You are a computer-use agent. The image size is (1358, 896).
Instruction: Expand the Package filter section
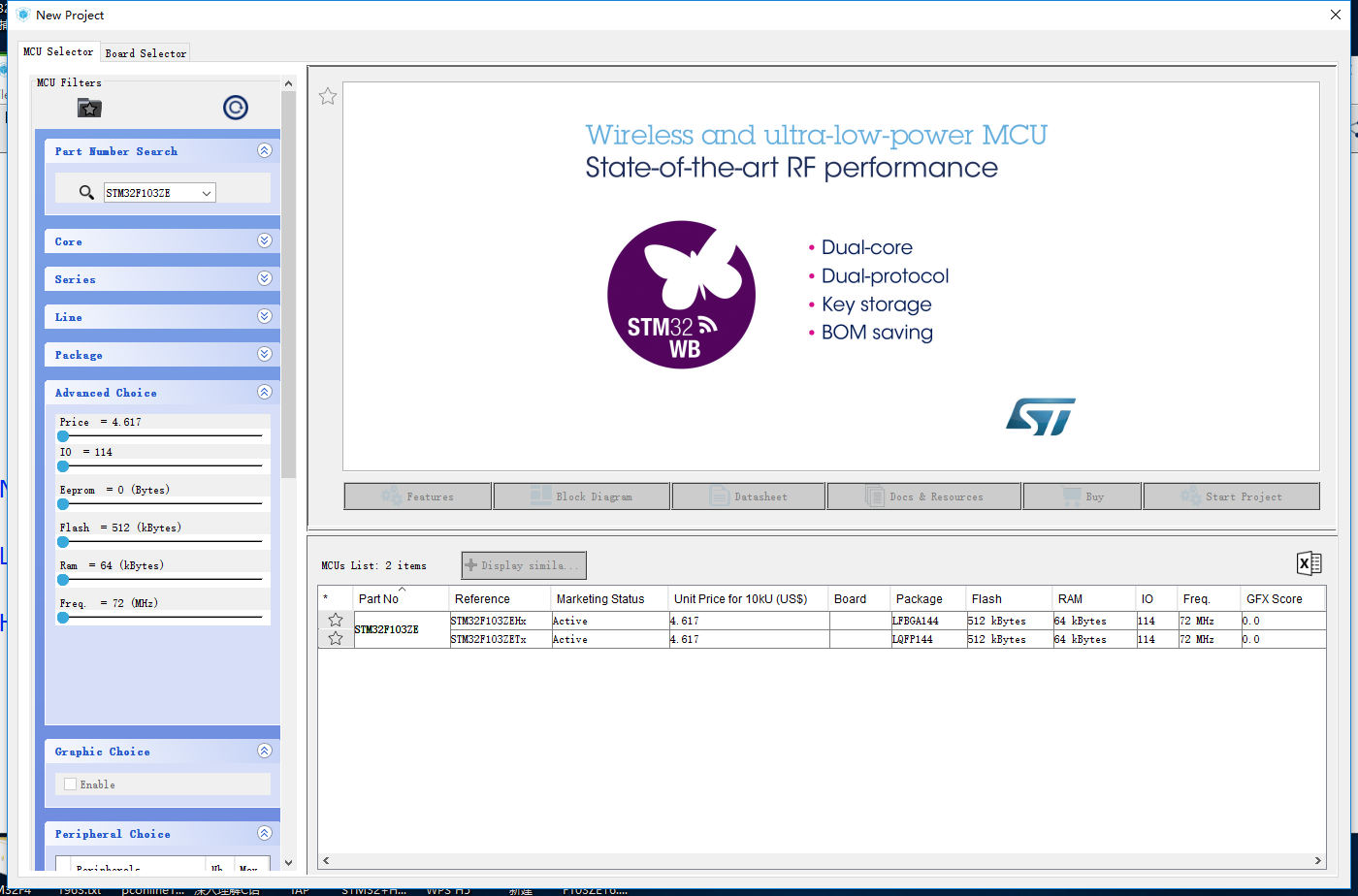264,354
